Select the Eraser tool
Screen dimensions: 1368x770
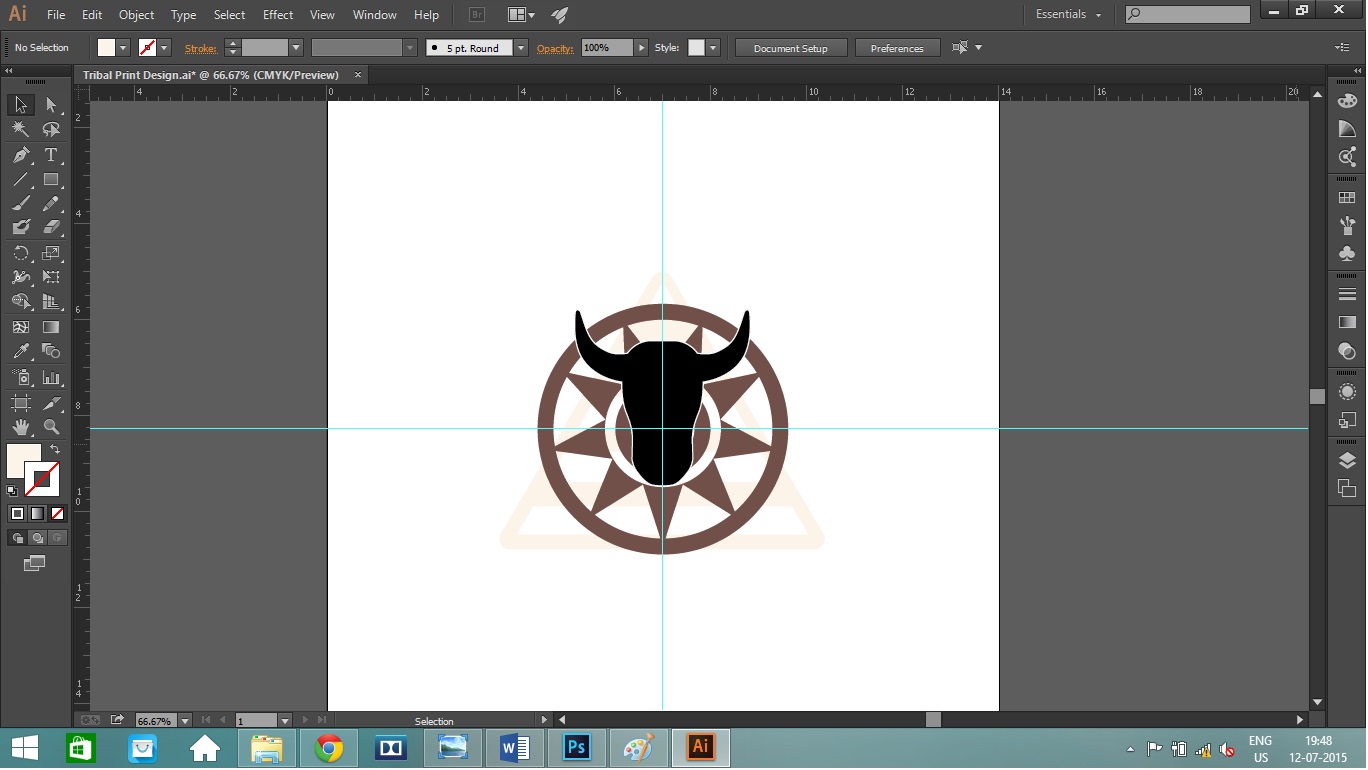(51, 228)
